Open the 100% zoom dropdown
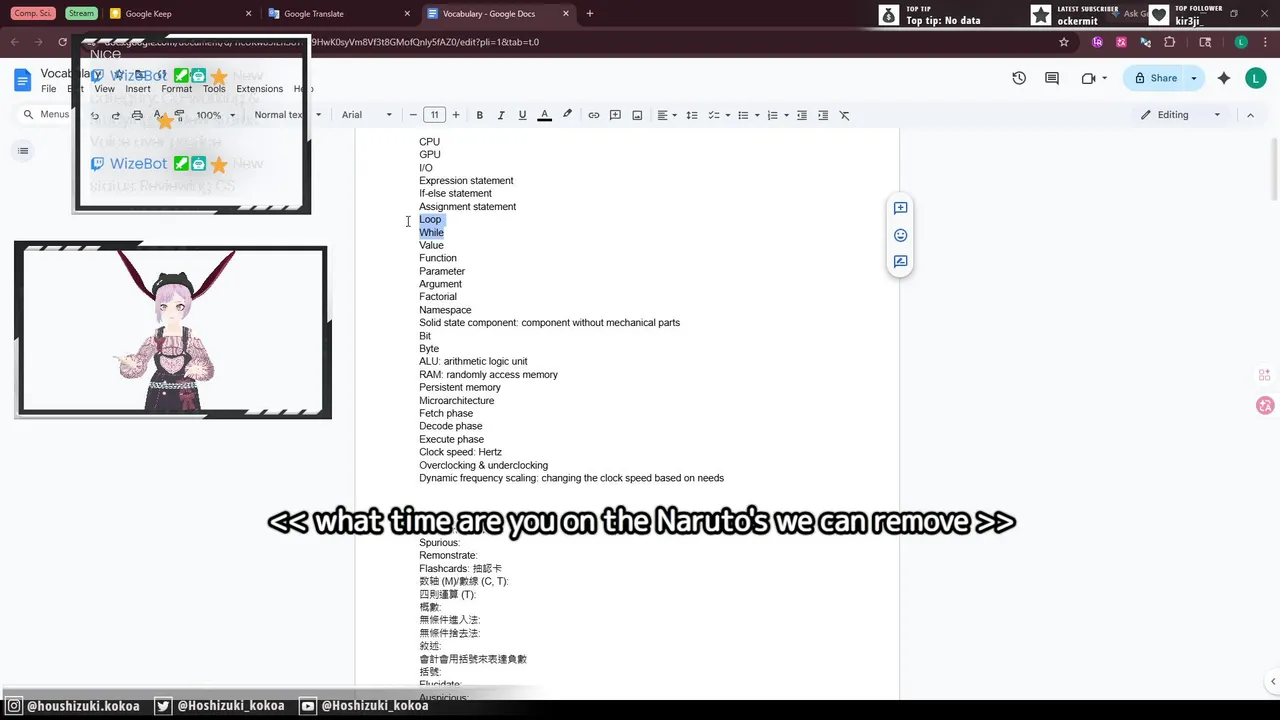This screenshot has height=720, width=1280. [x=216, y=115]
